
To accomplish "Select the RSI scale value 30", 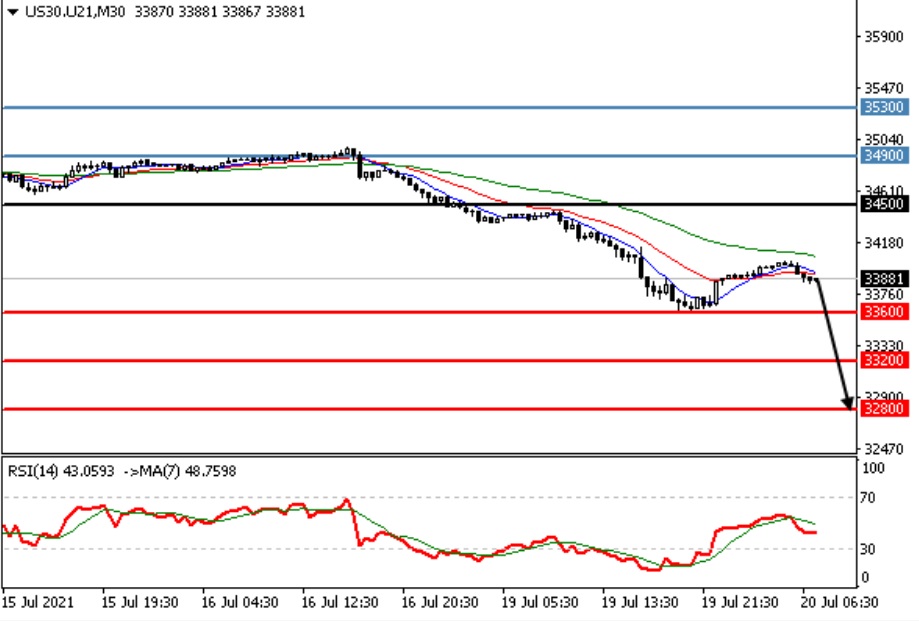I will click(867, 550).
